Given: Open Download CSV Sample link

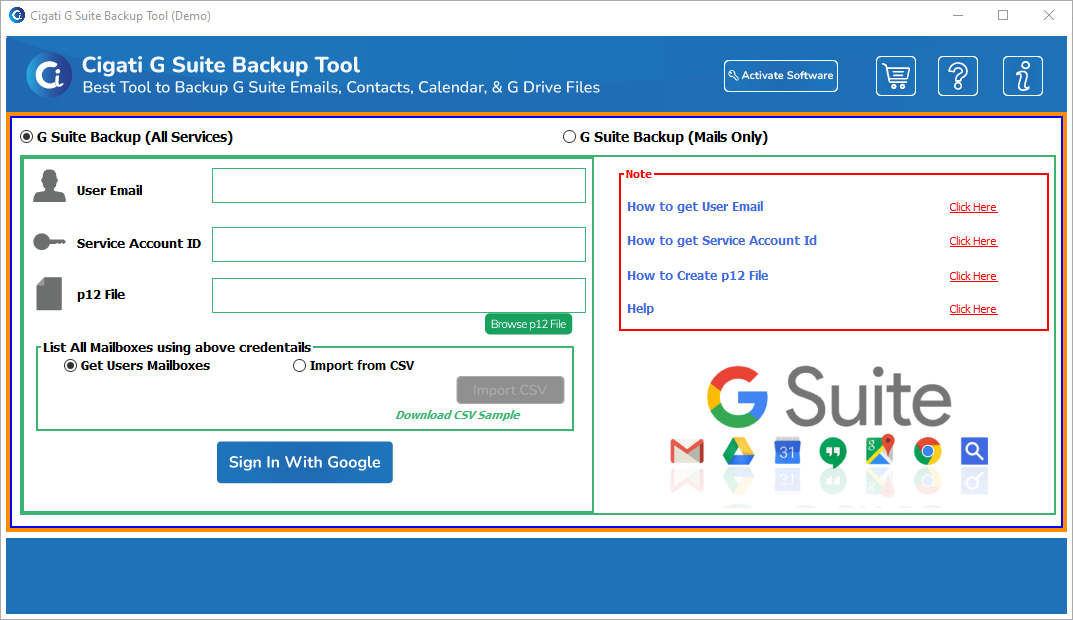Looking at the screenshot, I should (x=458, y=415).
